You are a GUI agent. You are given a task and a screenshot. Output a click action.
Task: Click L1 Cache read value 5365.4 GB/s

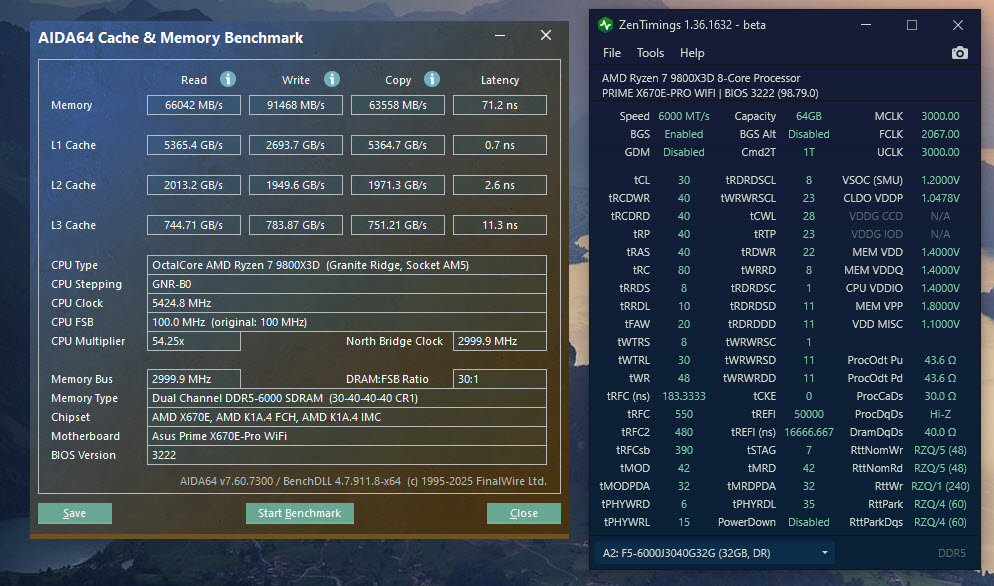click(x=194, y=145)
